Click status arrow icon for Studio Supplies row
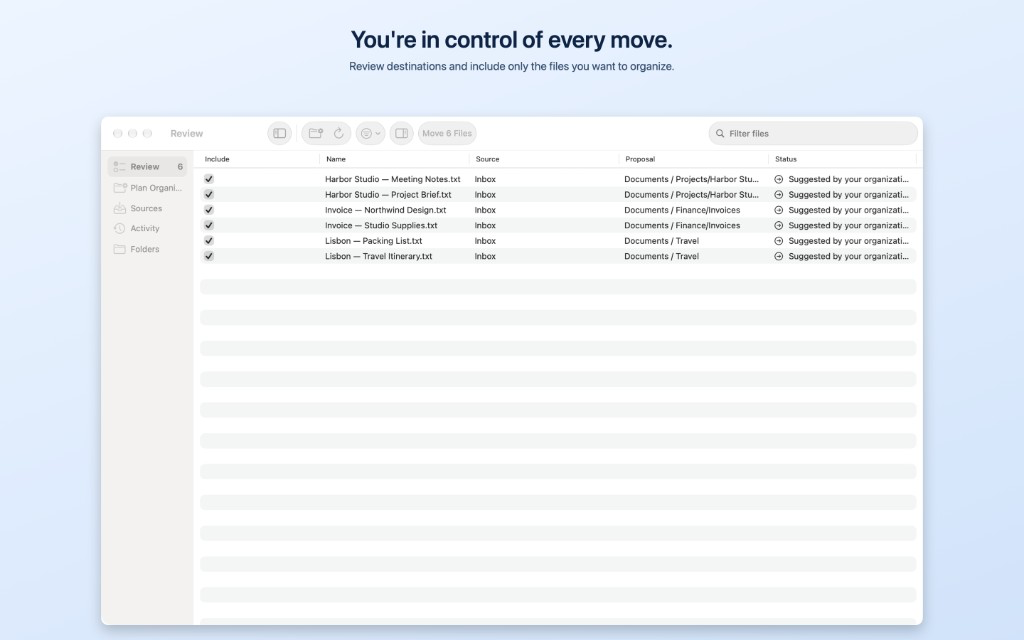 (x=778, y=225)
